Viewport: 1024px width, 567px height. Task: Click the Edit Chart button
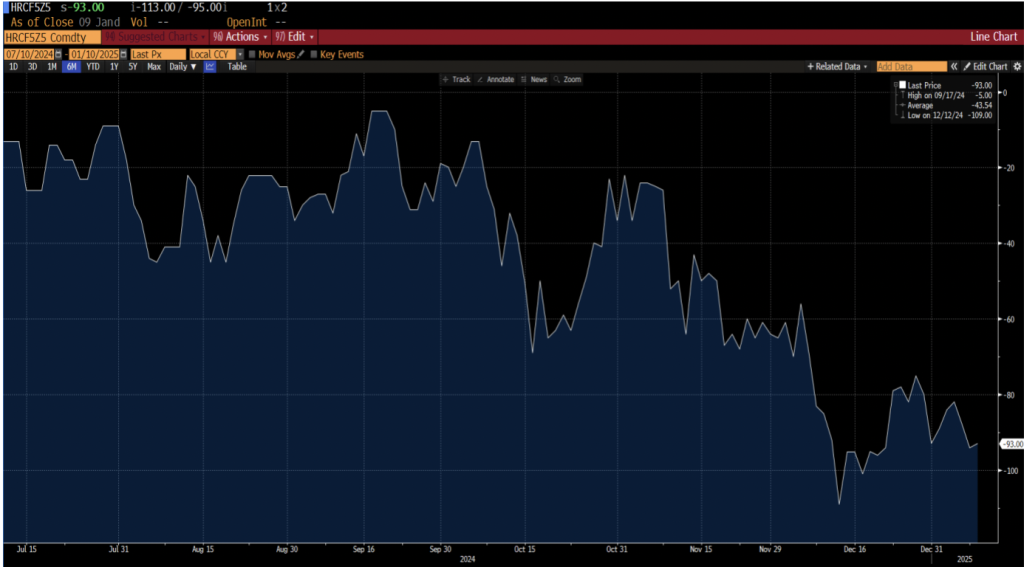tap(984, 67)
